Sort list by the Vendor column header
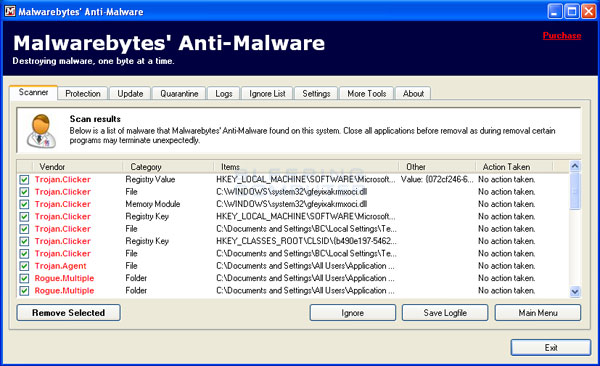 [77, 167]
